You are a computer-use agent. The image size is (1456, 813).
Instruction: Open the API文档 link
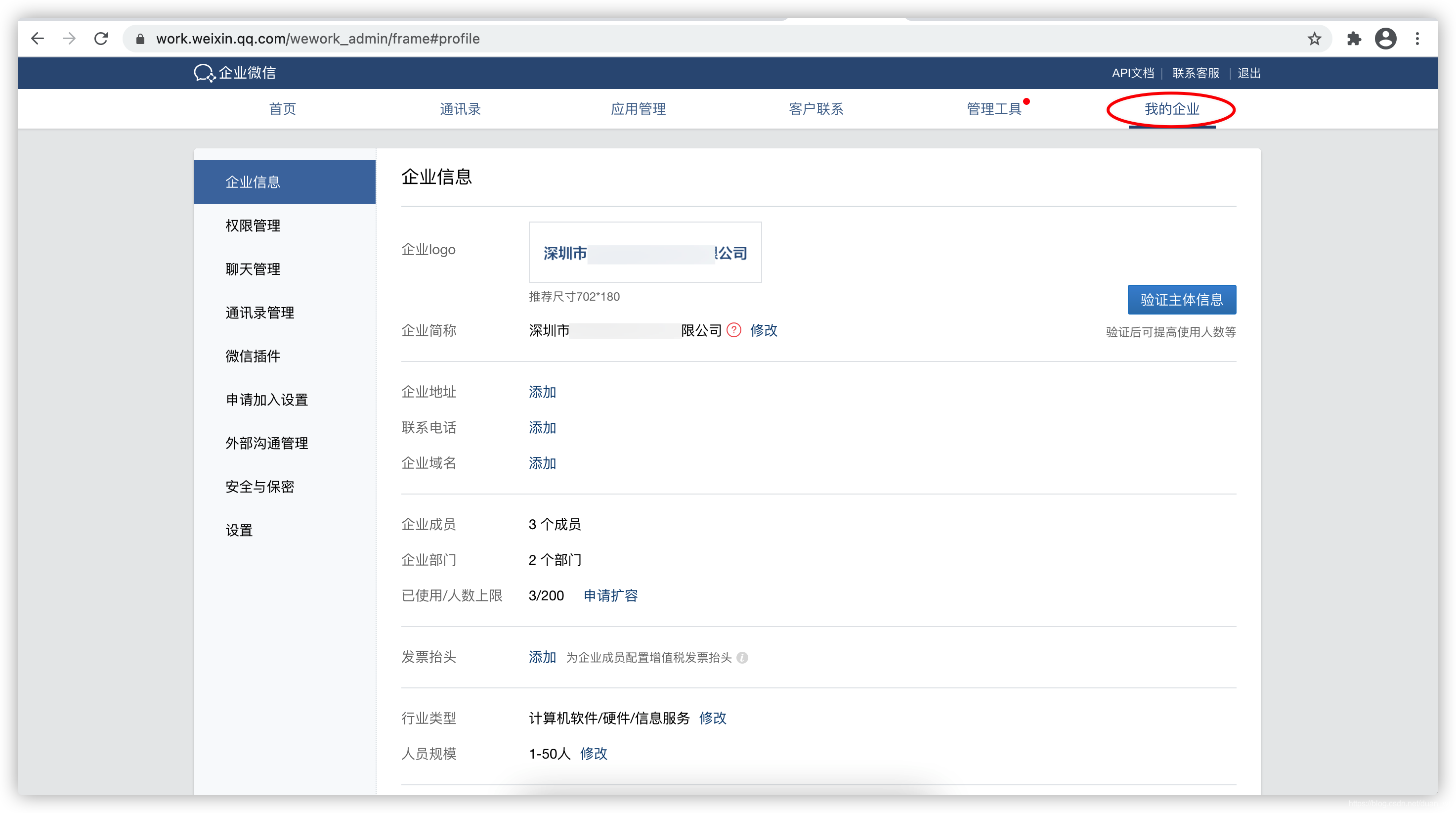pyautogui.click(x=1133, y=73)
